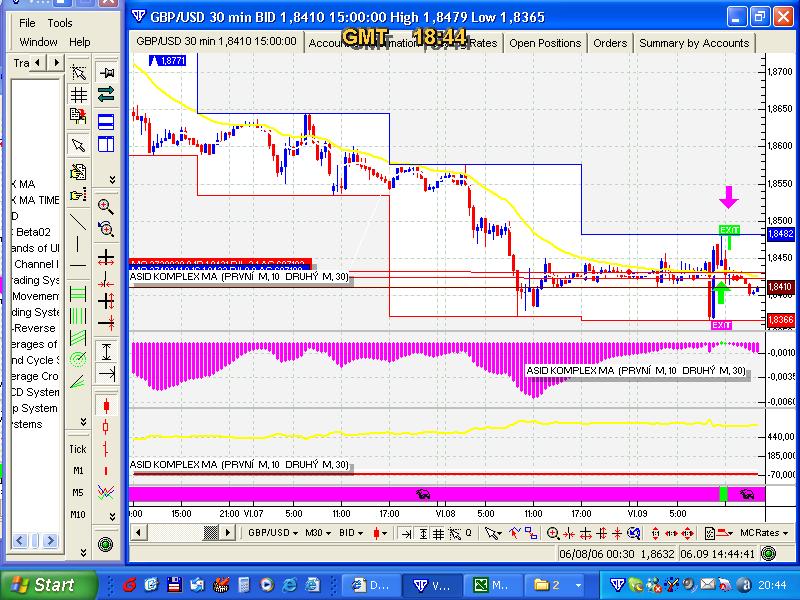Tile windows vertically icon

tap(106, 144)
